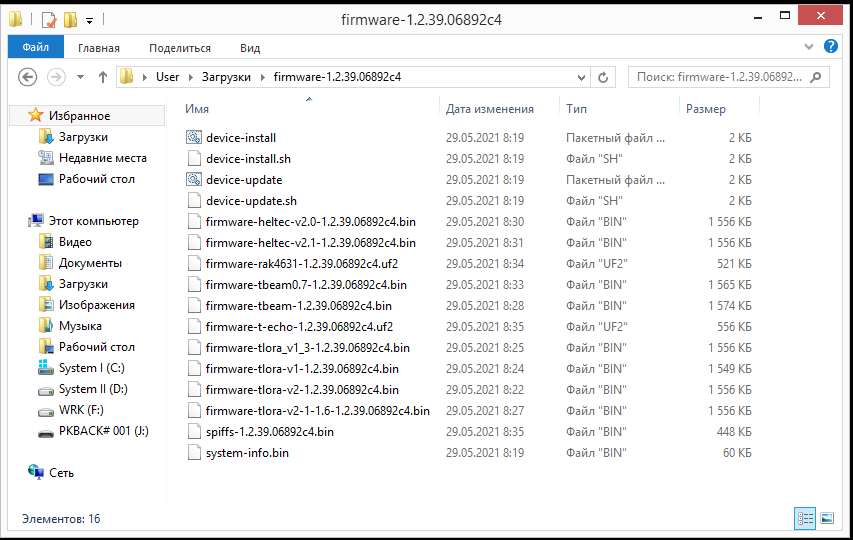Select the device-install batch file icon
This screenshot has width=853, height=540.
point(194,138)
